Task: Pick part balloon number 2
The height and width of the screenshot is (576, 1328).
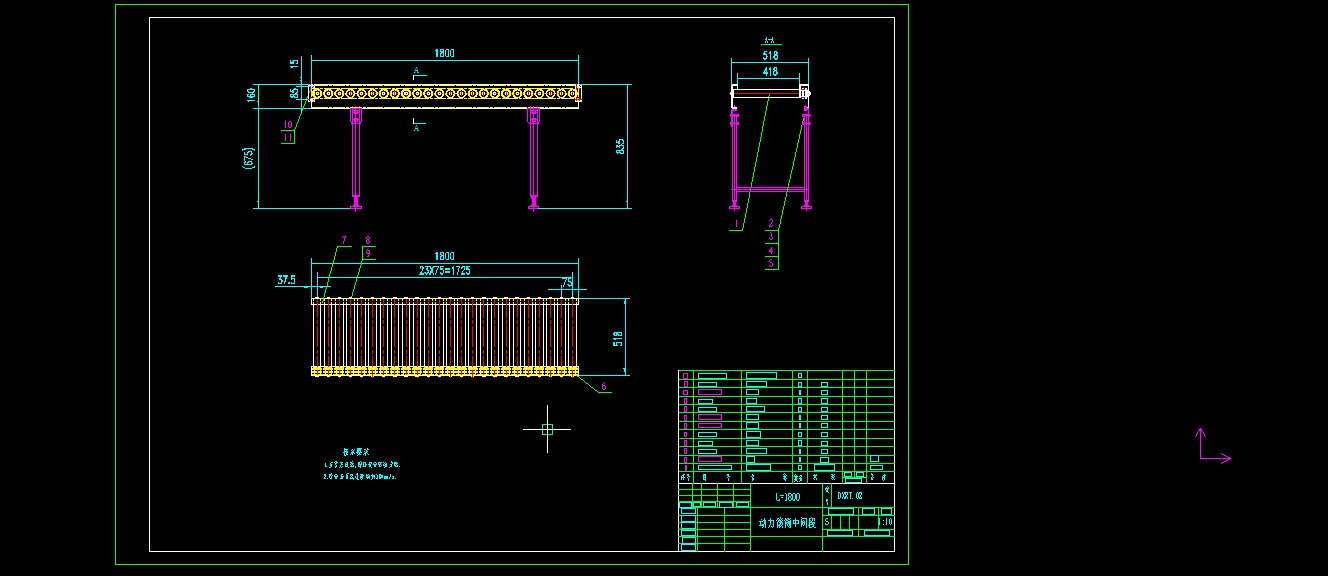Action: [x=771, y=223]
